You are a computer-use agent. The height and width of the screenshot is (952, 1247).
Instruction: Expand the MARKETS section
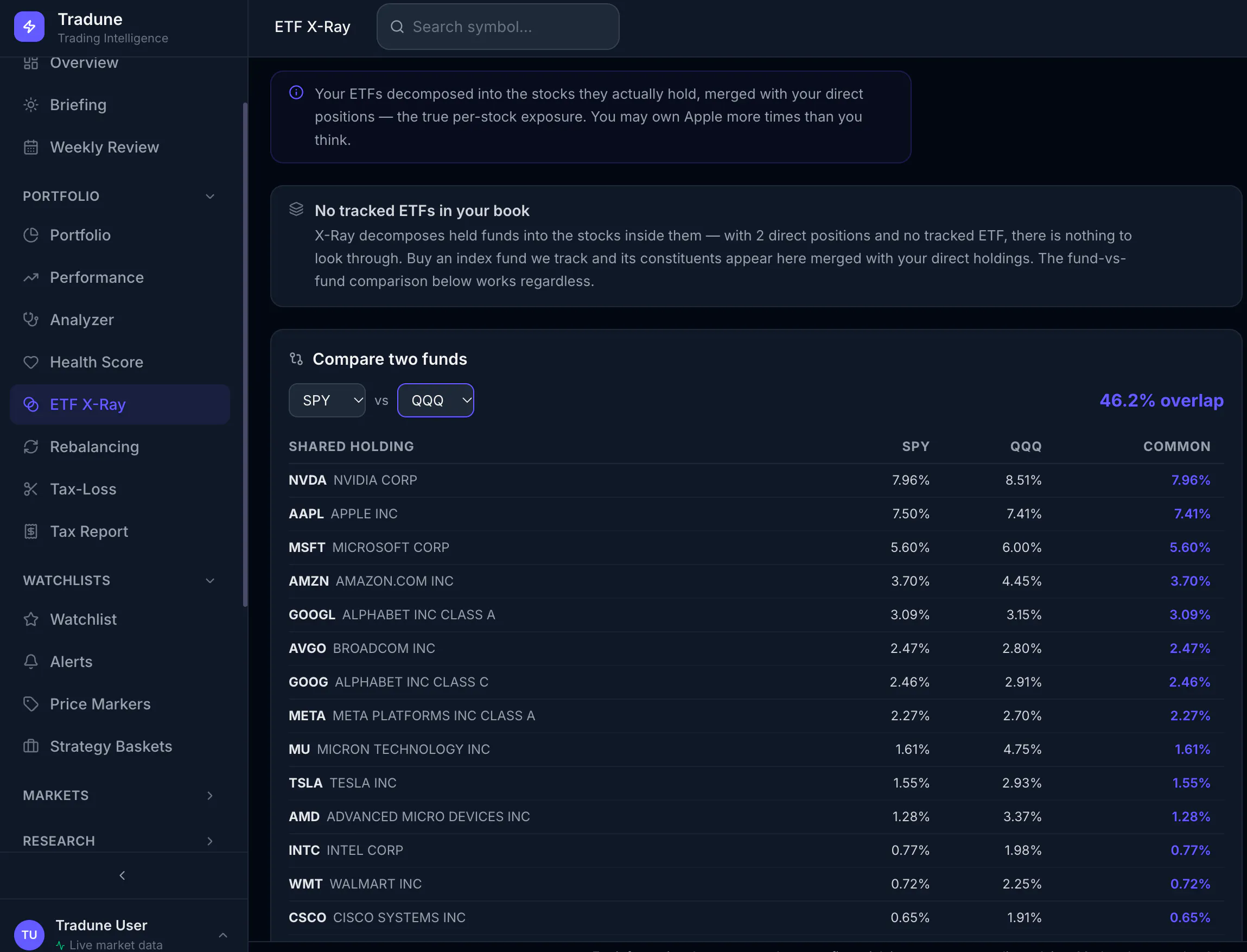pyautogui.click(x=209, y=796)
